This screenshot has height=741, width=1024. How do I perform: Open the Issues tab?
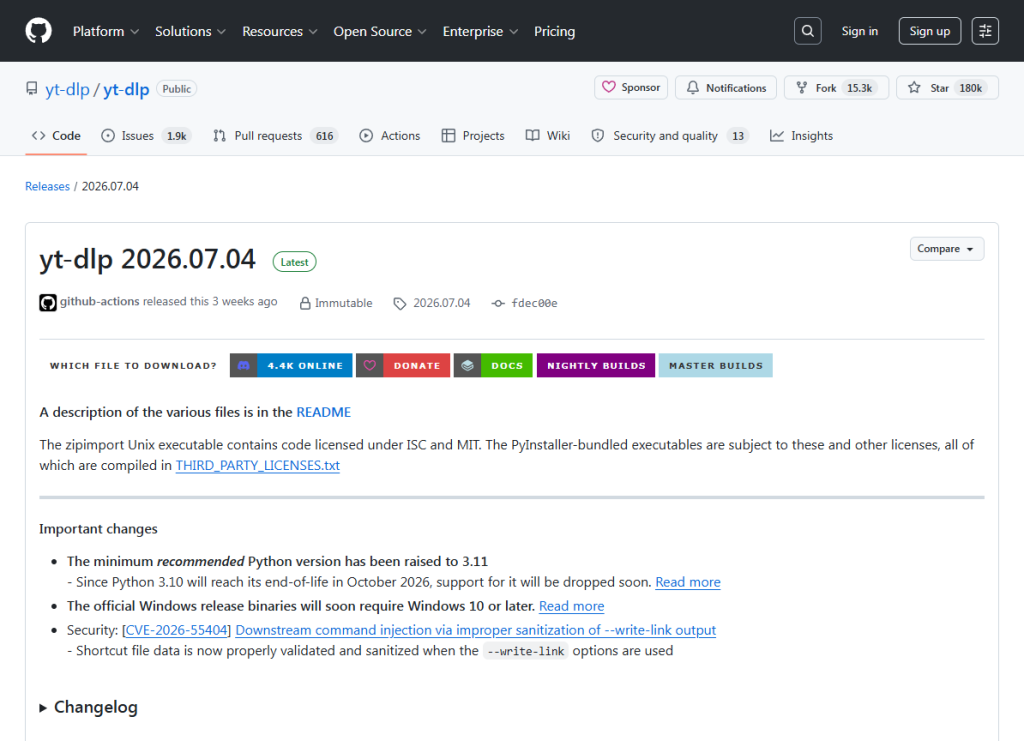click(x=145, y=136)
